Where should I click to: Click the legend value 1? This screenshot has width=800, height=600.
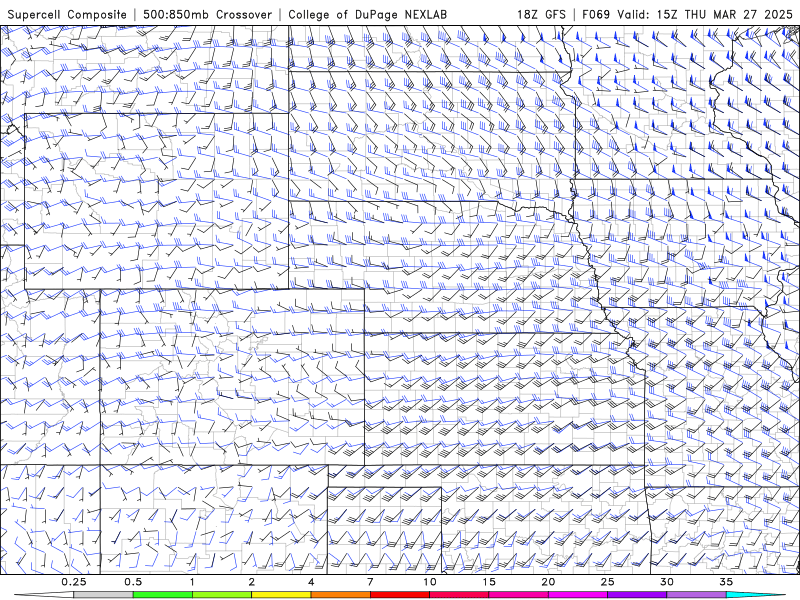(x=192, y=582)
